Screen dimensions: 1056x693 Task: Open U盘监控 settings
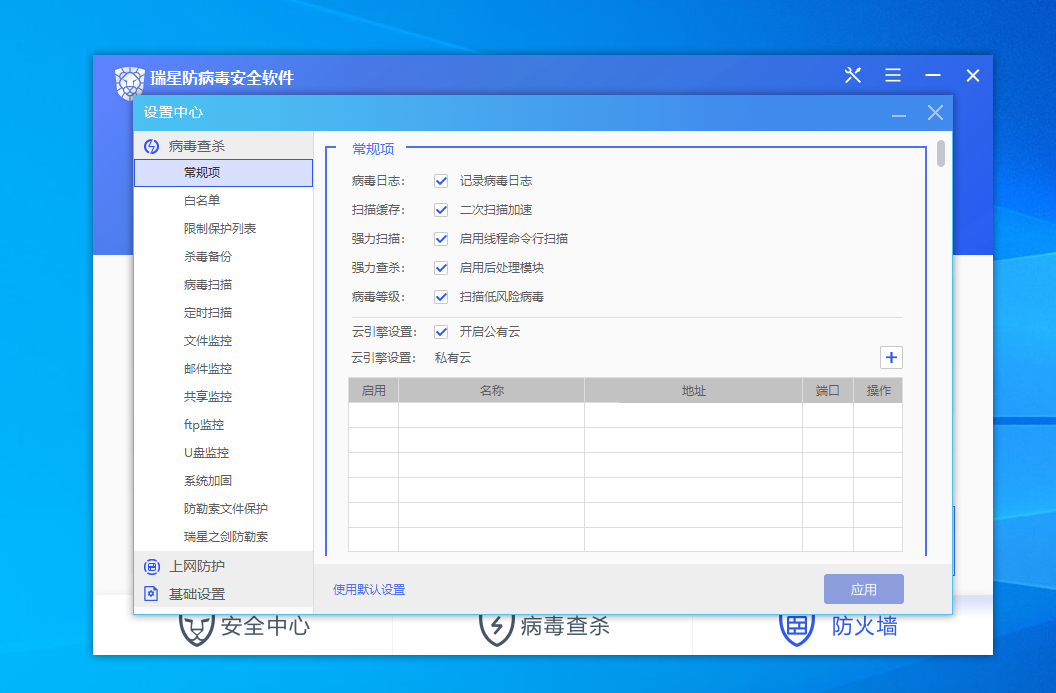(224, 453)
